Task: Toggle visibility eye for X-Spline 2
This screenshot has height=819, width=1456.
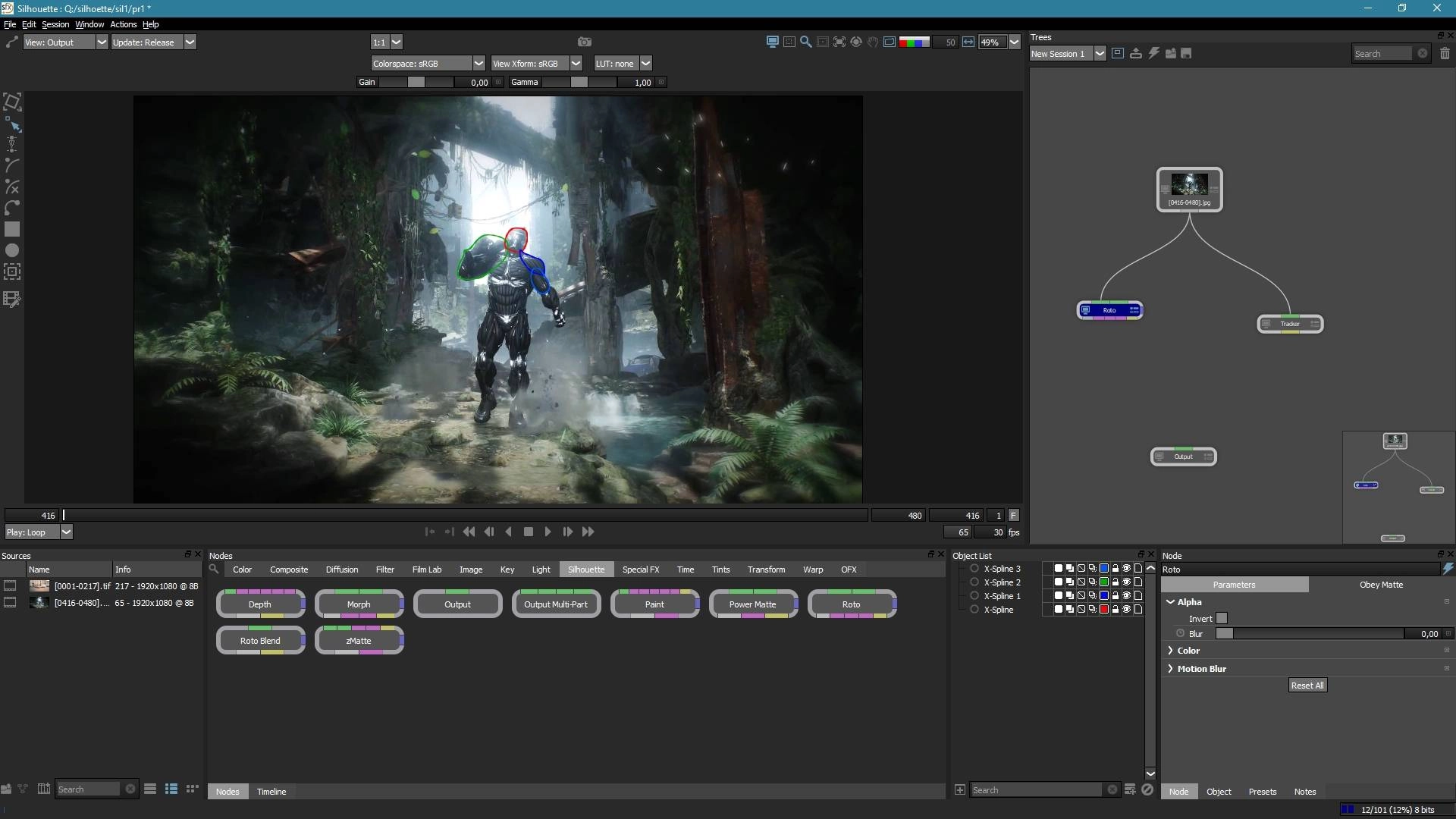Action: [x=1126, y=582]
